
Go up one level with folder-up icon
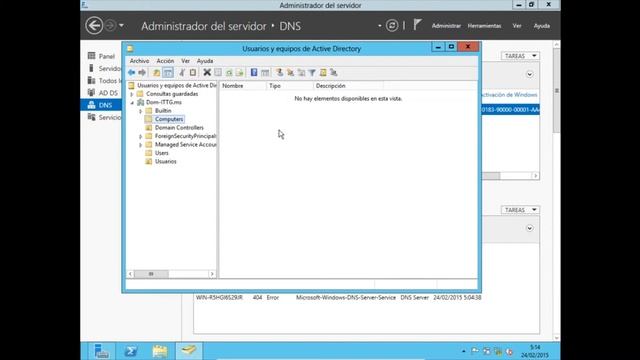click(156, 73)
